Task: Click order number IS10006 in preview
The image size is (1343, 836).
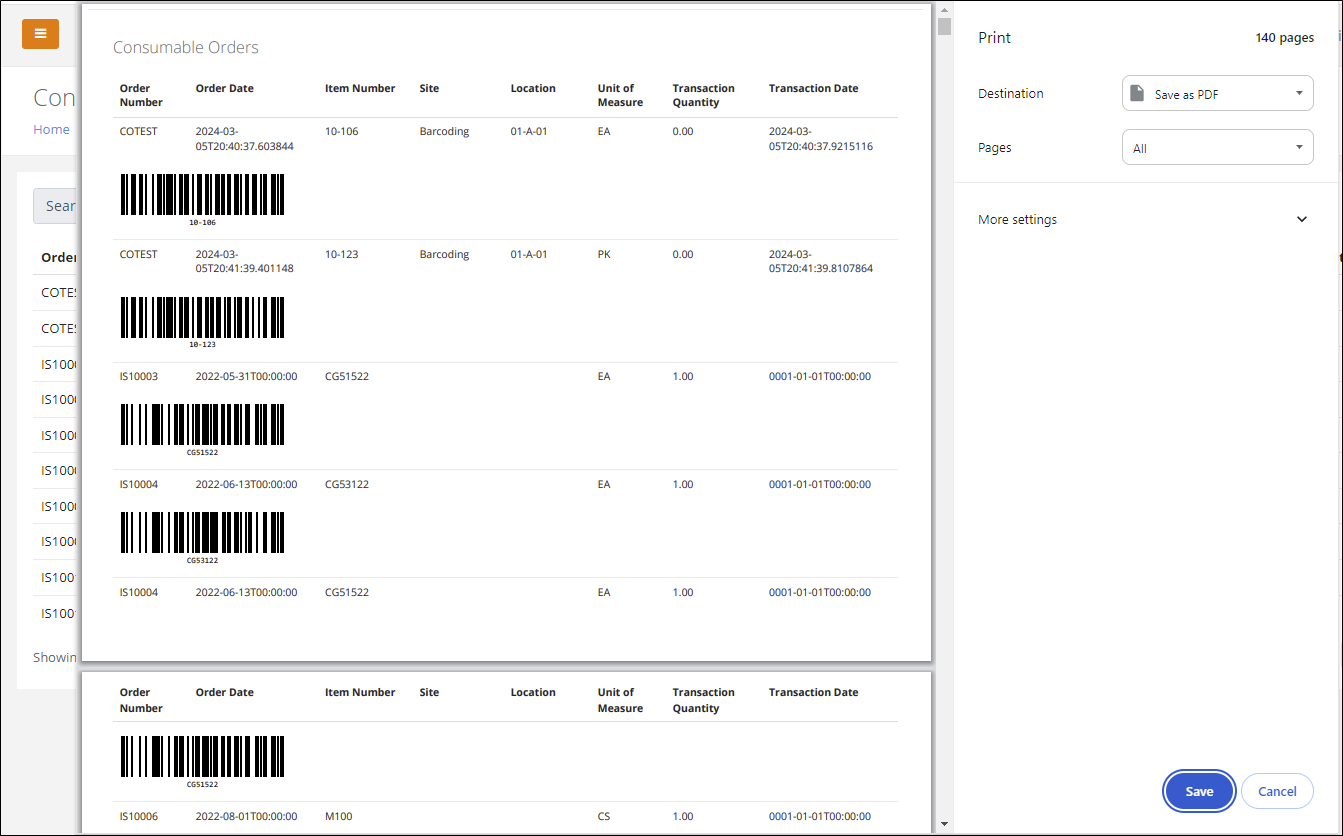Action: [139, 816]
